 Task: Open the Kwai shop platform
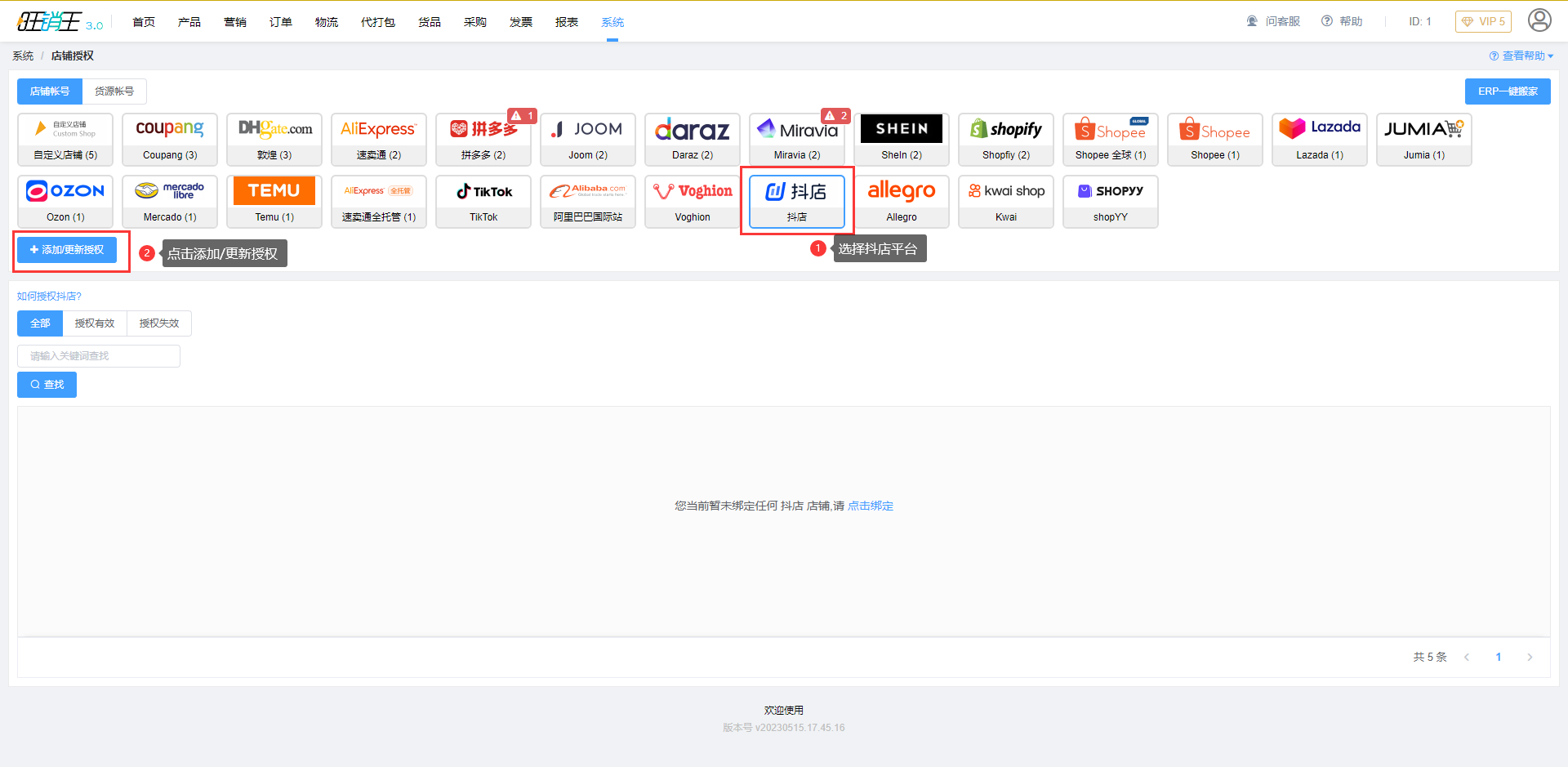(x=1006, y=202)
